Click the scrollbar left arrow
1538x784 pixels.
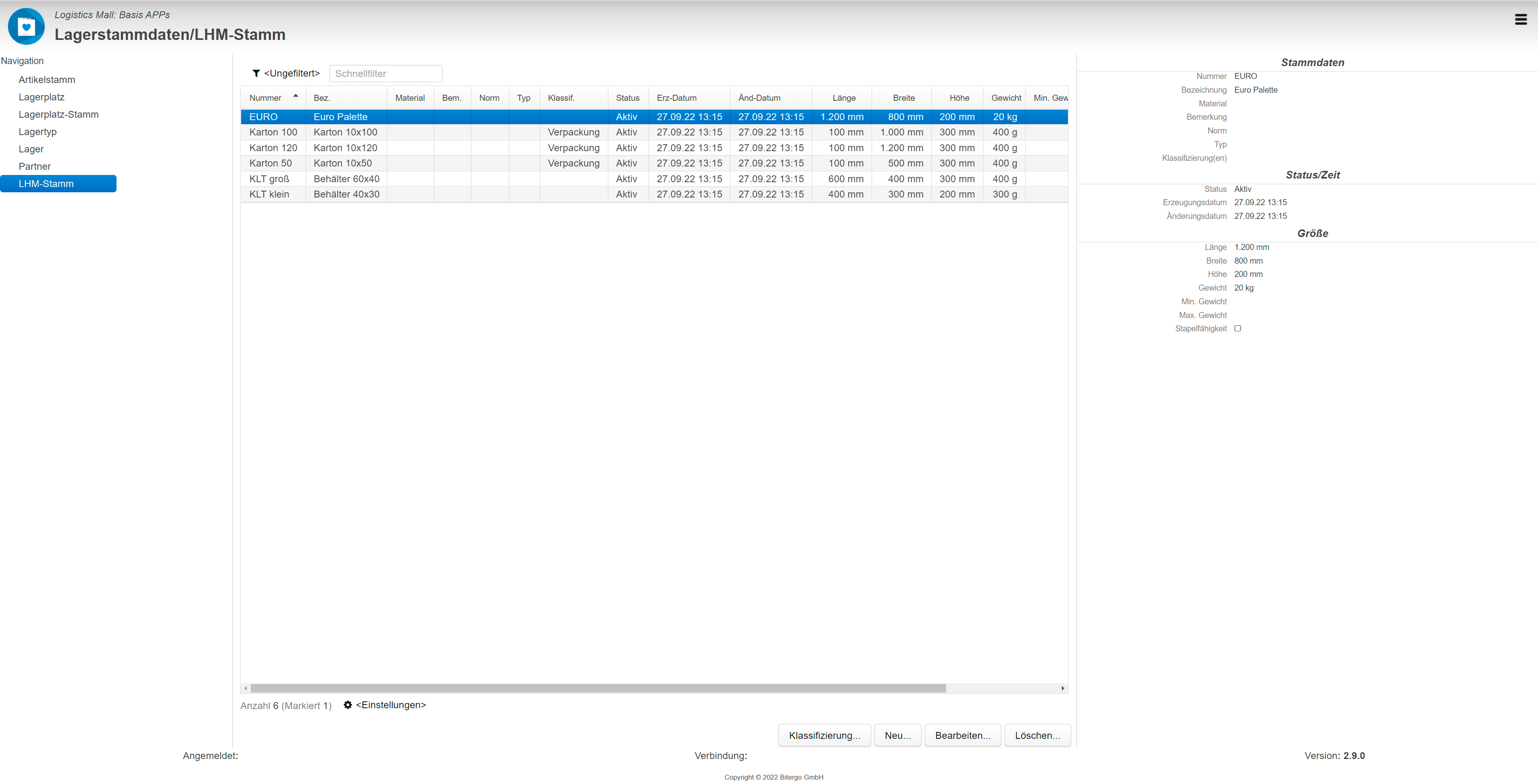coord(246,688)
